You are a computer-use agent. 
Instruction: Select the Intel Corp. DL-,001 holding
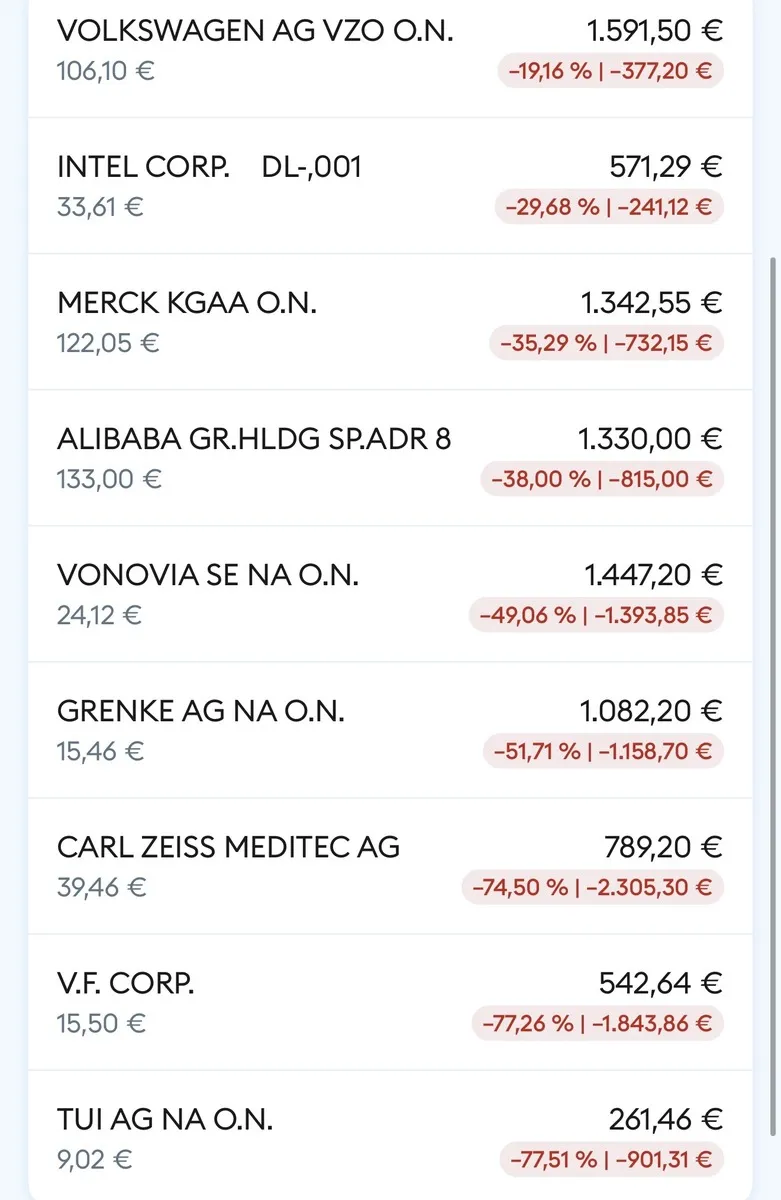(209, 167)
